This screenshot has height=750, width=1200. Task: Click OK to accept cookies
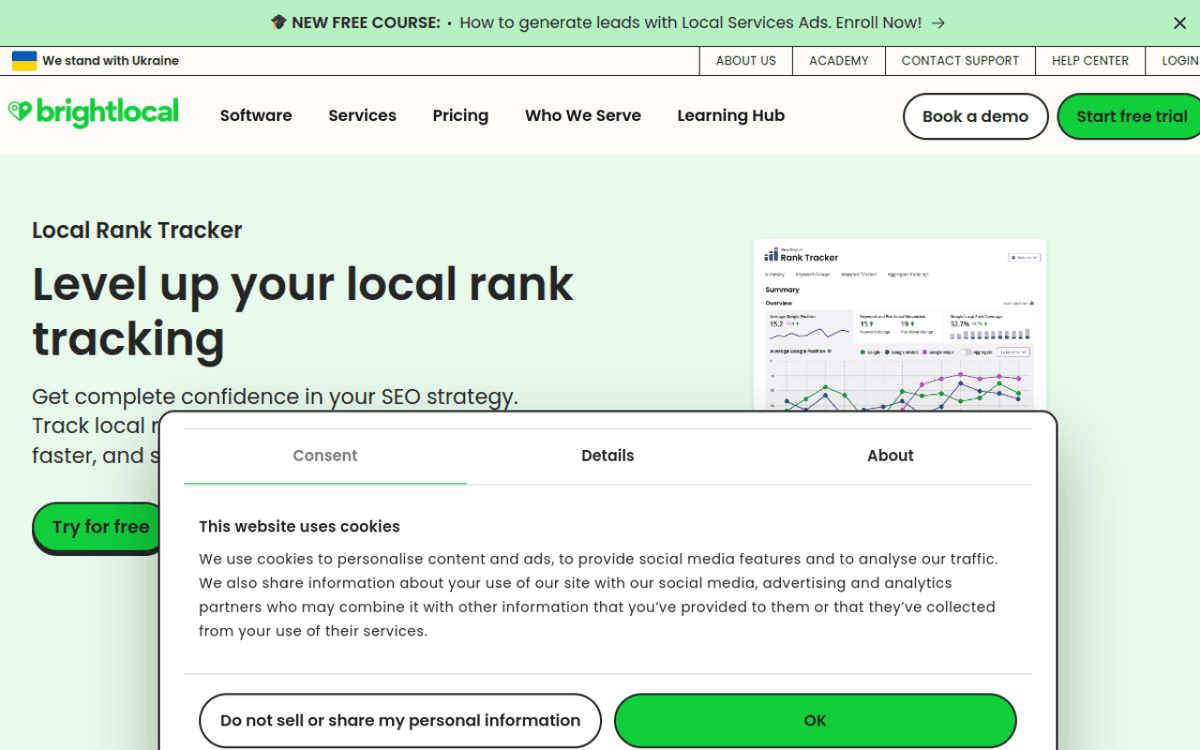point(815,720)
